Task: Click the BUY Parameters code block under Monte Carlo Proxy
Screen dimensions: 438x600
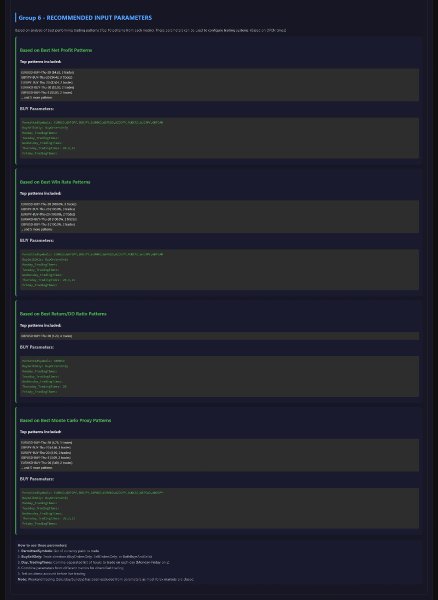Action: (219, 508)
